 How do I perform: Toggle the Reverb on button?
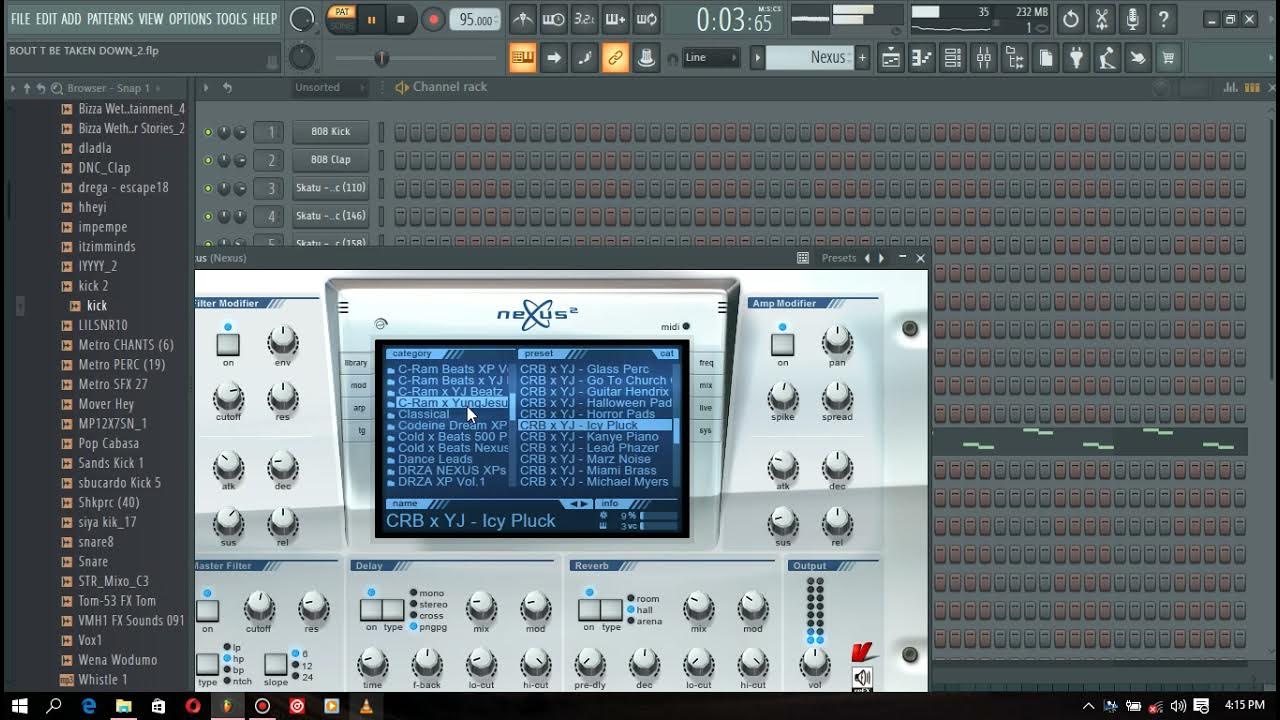589,610
